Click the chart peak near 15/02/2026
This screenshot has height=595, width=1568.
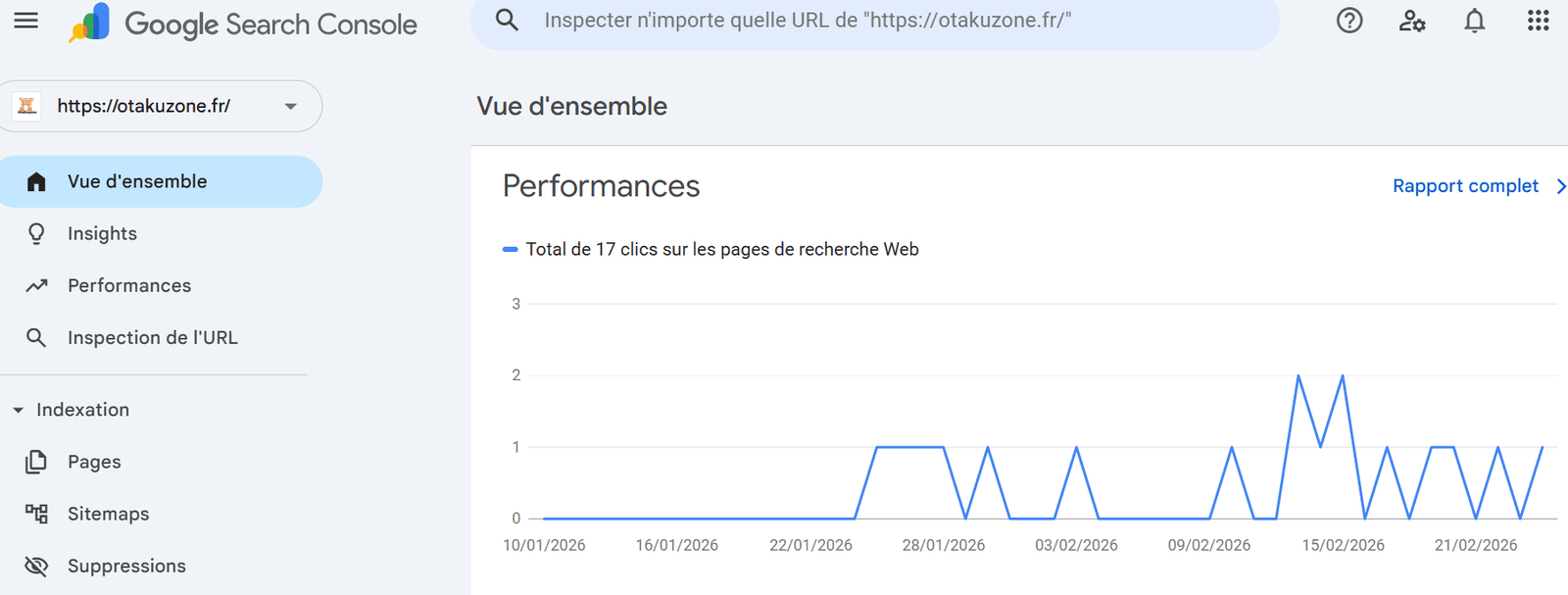click(1343, 376)
